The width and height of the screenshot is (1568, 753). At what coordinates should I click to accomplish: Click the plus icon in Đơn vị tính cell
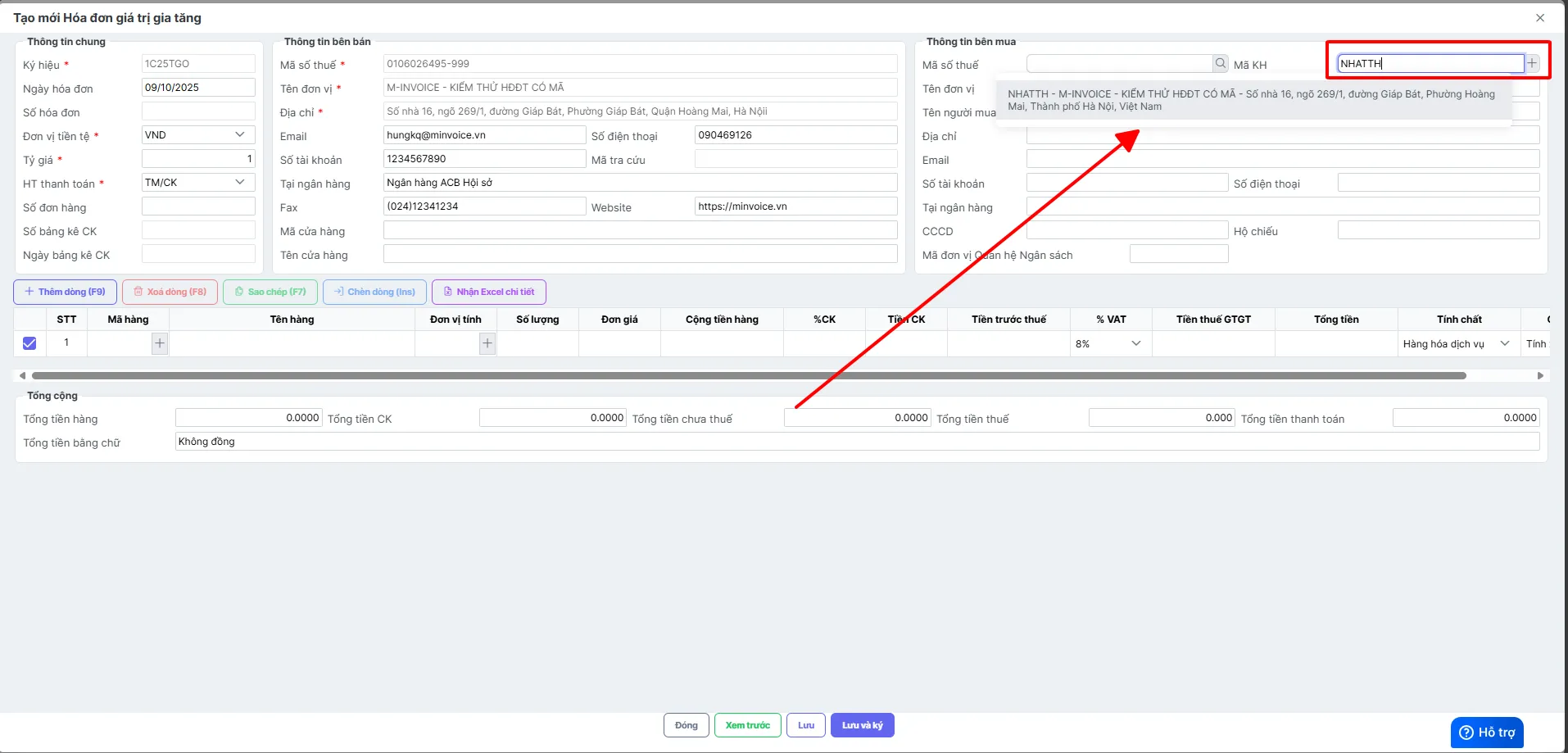click(x=487, y=343)
